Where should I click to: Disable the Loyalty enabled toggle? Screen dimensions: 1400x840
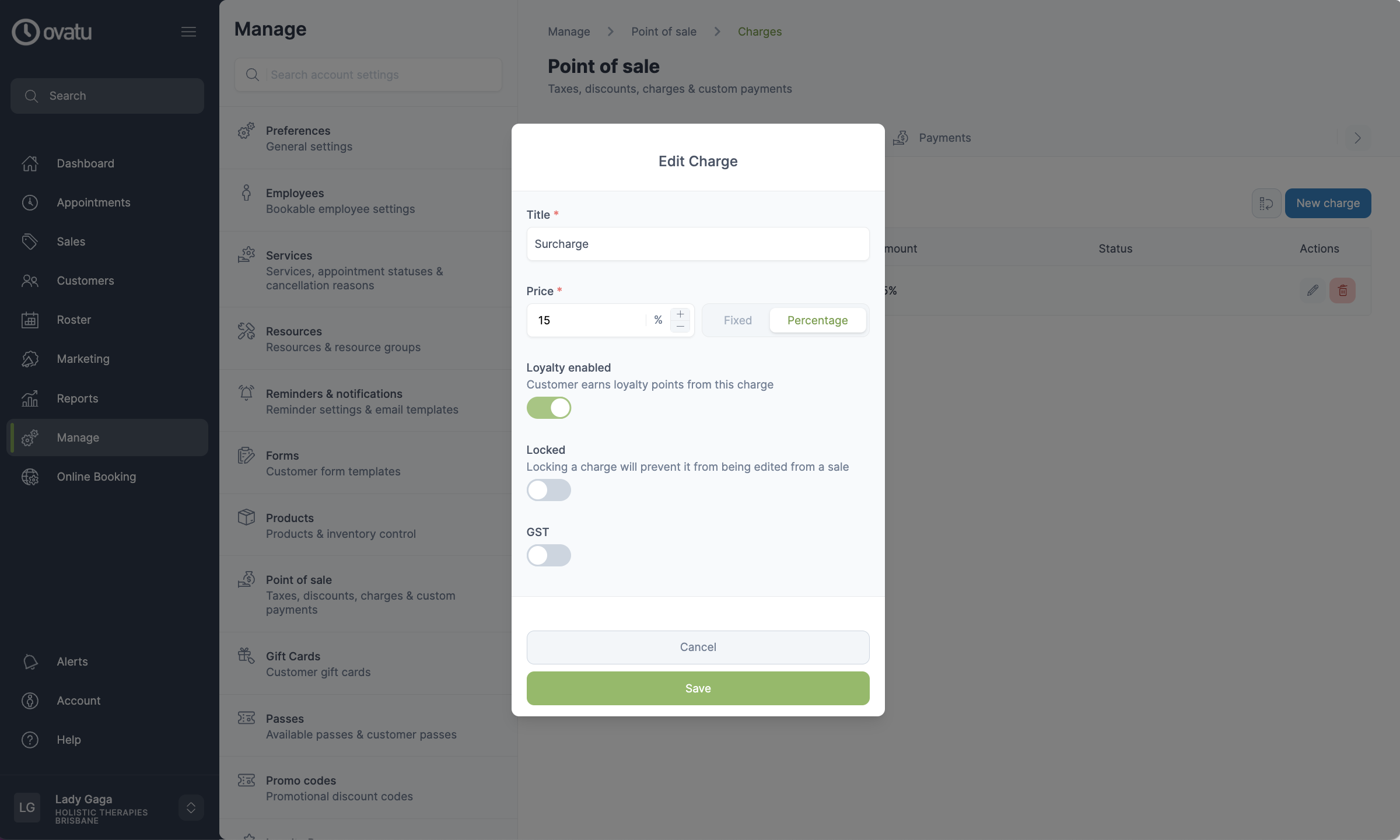tap(548, 408)
